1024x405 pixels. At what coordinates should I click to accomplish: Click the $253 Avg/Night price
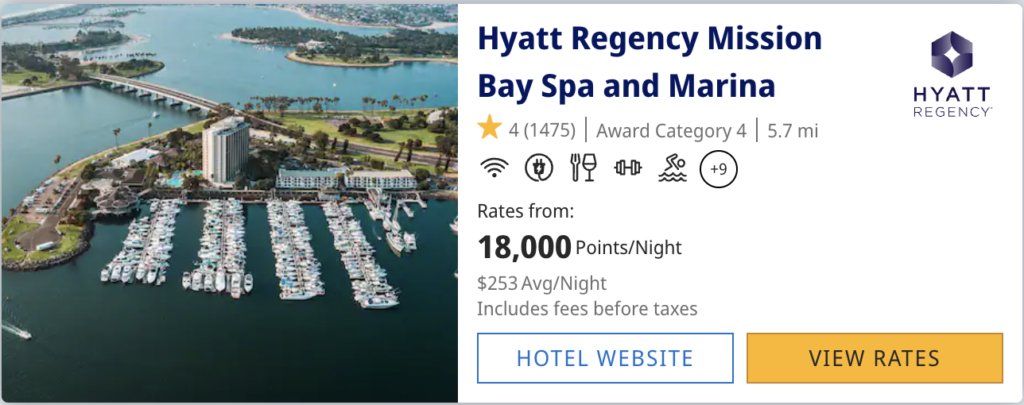pos(541,283)
